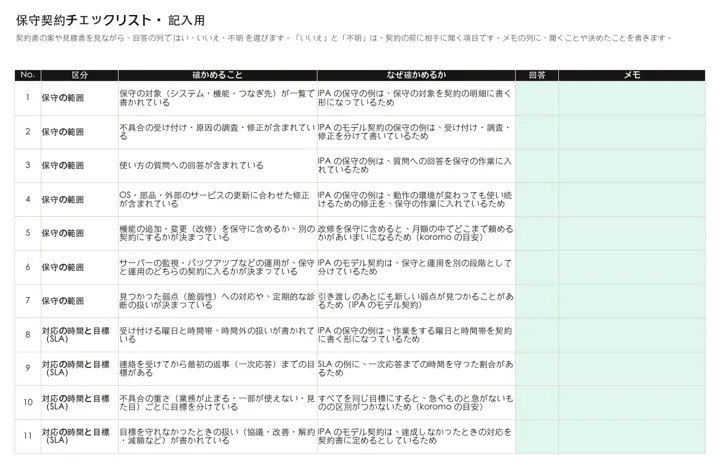
Task: Select the "メモ" column header
Action: point(632,75)
